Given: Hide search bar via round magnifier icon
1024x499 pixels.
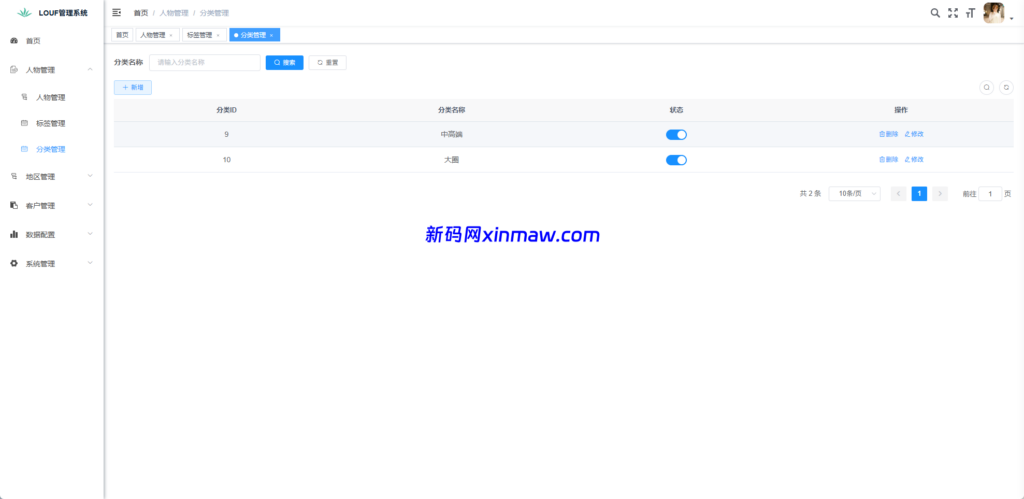Looking at the screenshot, I should point(987,87).
